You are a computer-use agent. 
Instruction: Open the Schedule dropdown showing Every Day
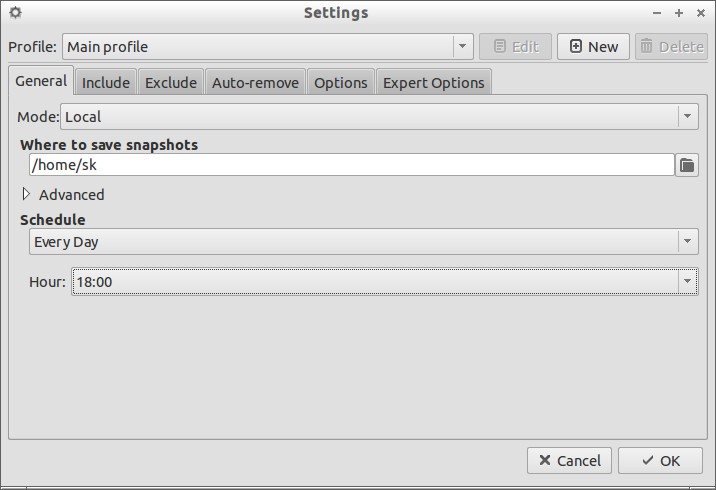(363, 242)
